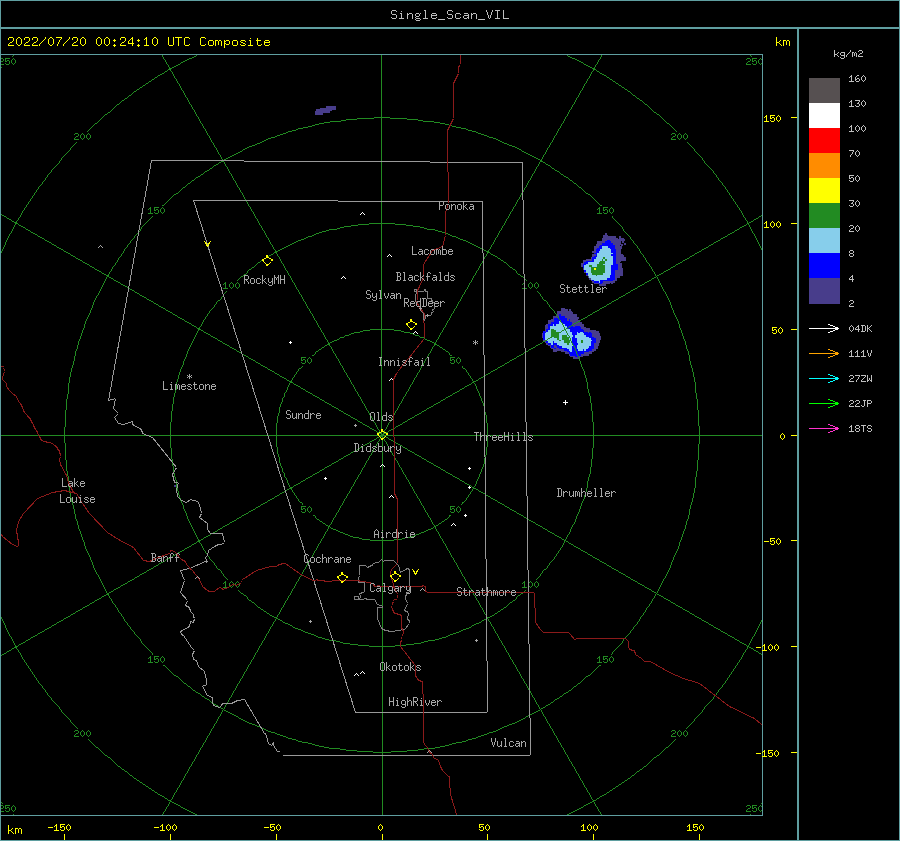
Task: Click the RedDeer city label
Action: tap(424, 303)
